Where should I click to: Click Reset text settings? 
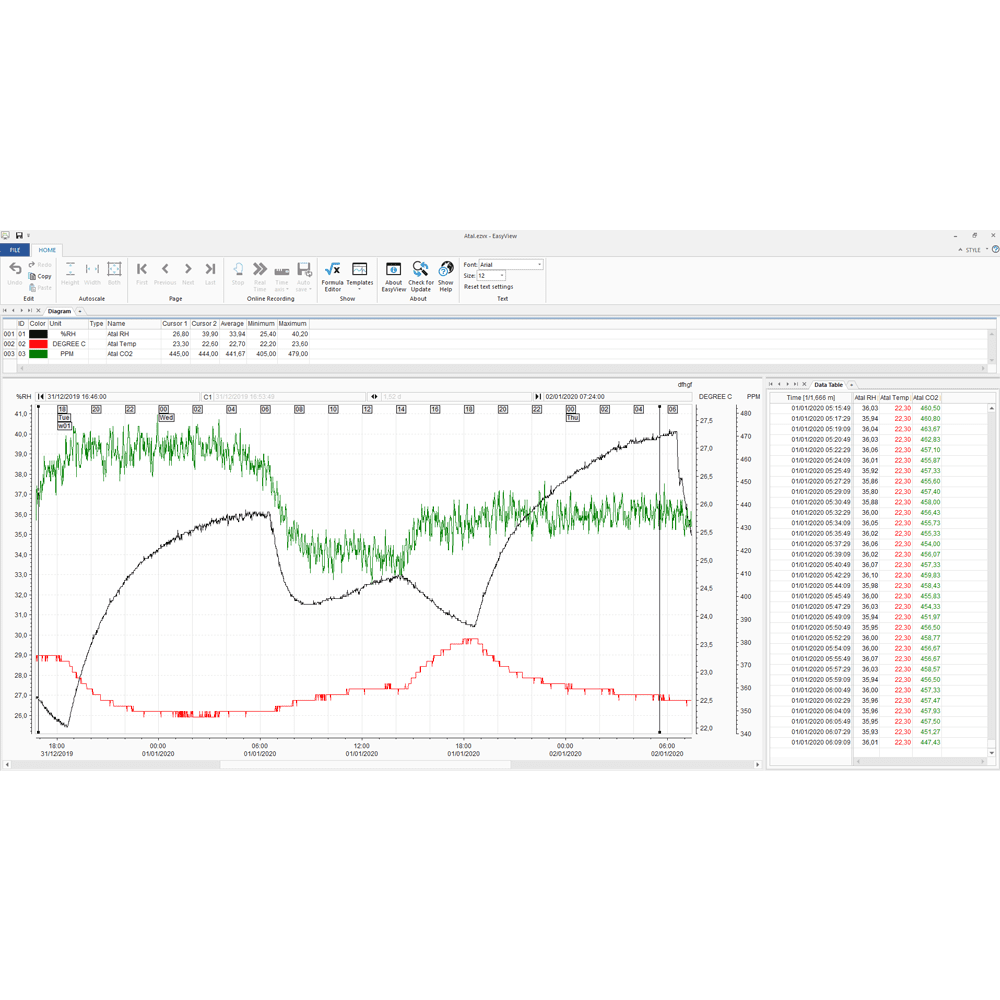coord(490,287)
